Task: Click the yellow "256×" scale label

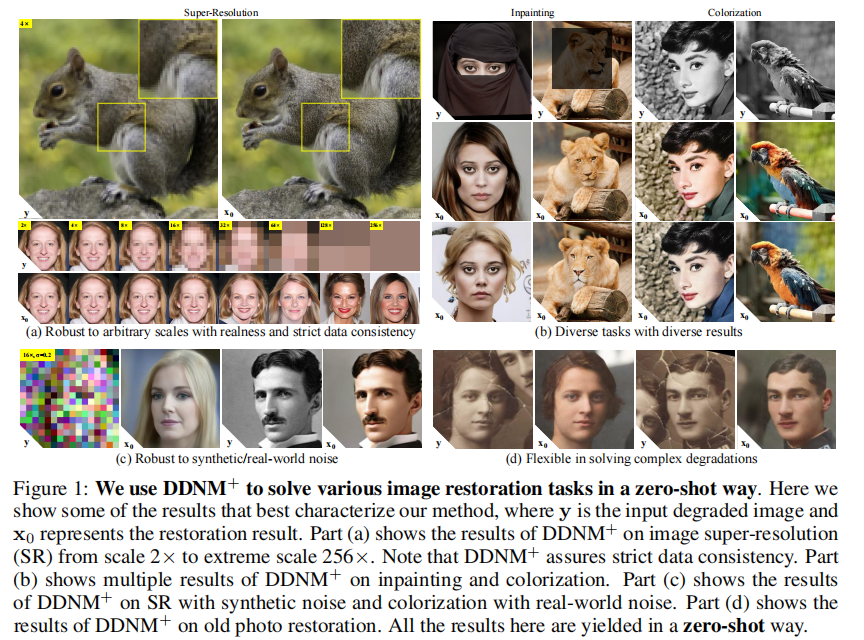Action: [x=376, y=225]
